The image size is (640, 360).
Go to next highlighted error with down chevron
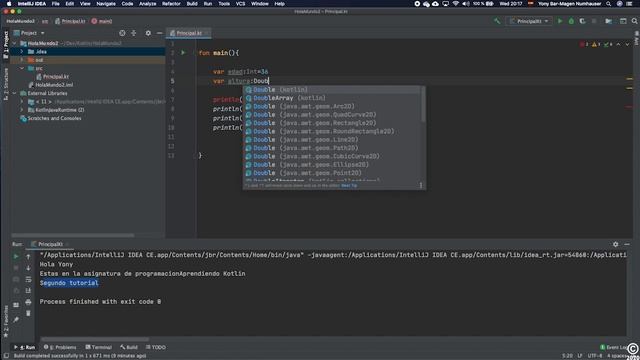click(627, 44)
